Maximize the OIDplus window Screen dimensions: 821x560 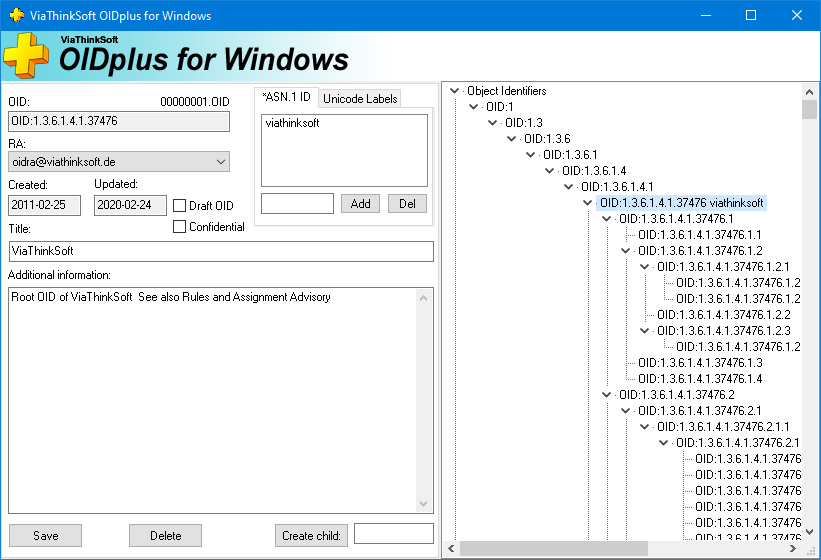751,15
